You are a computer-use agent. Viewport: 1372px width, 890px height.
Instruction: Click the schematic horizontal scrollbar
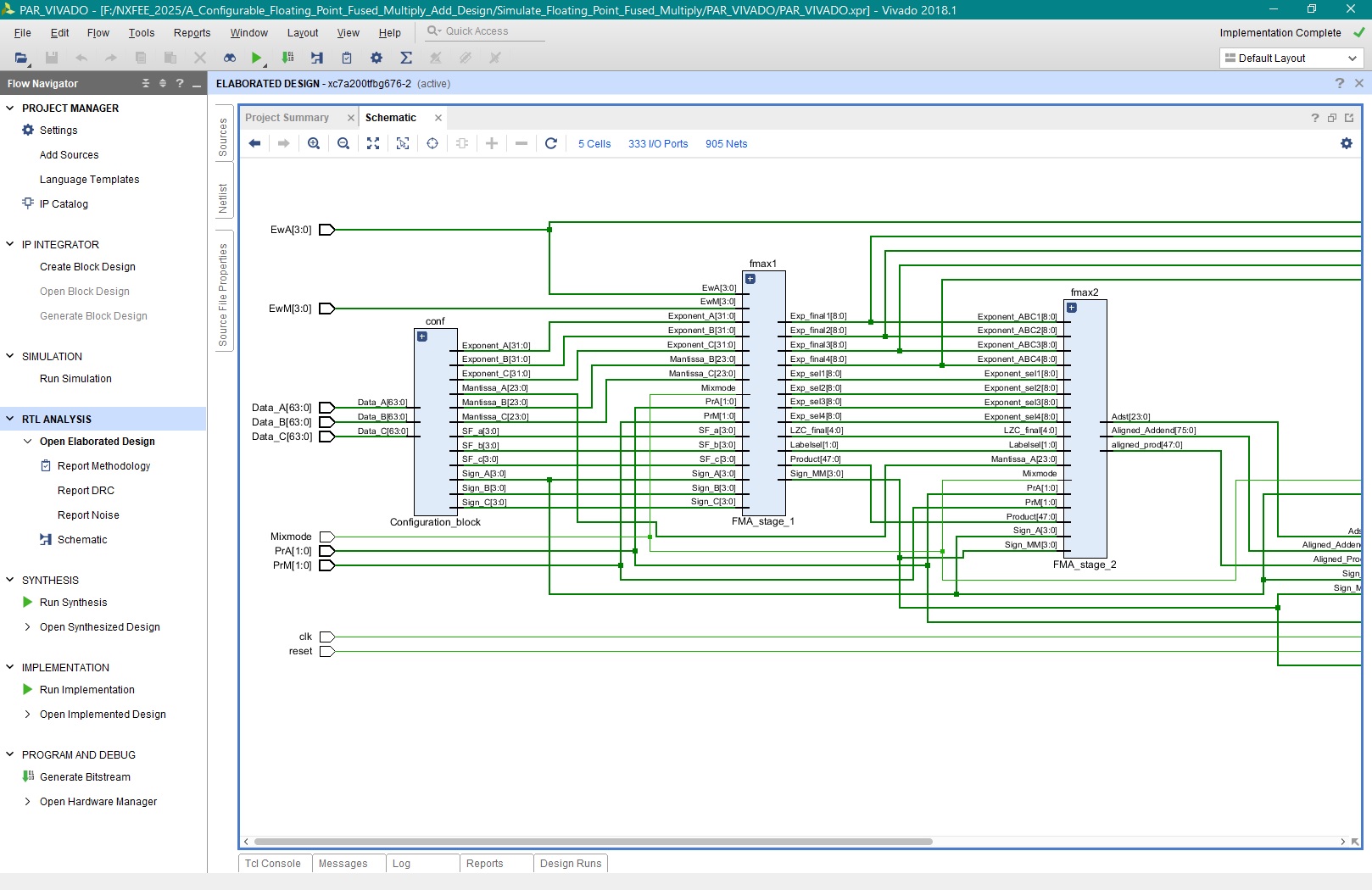(594, 842)
